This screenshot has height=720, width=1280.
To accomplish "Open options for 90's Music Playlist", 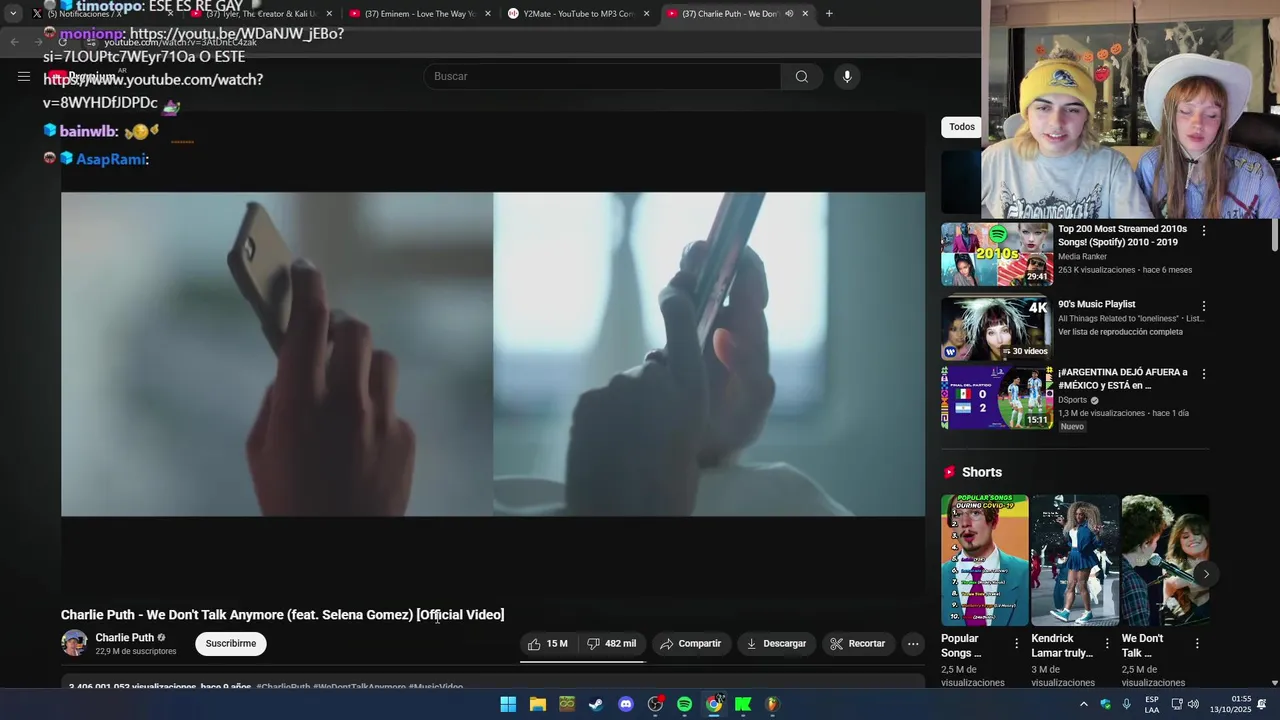I will (1204, 306).
